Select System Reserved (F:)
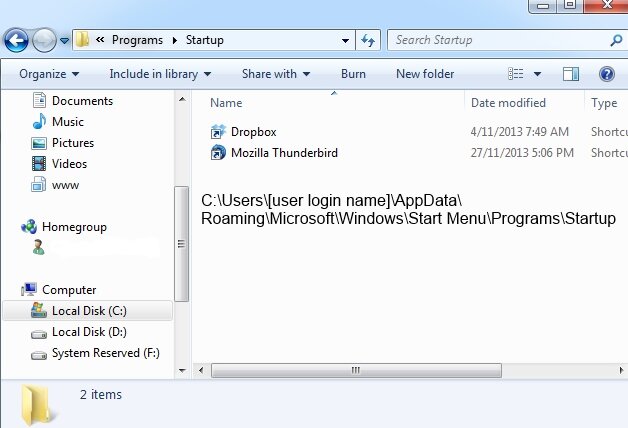 pos(106,353)
